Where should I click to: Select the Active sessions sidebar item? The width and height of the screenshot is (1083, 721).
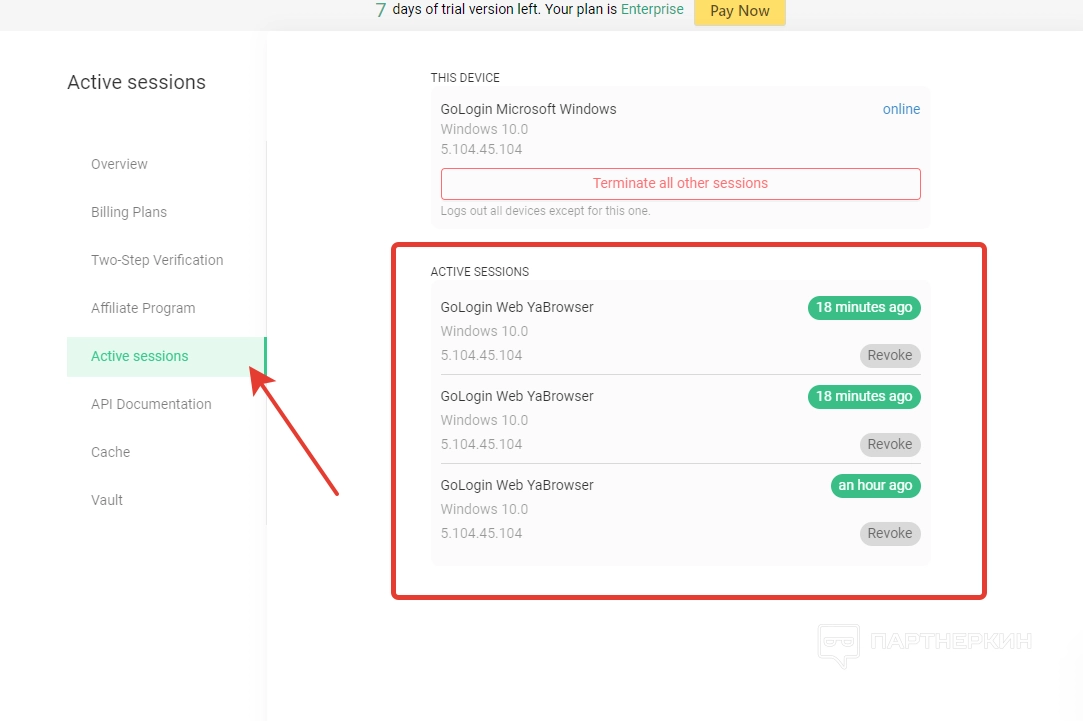(x=166, y=356)
